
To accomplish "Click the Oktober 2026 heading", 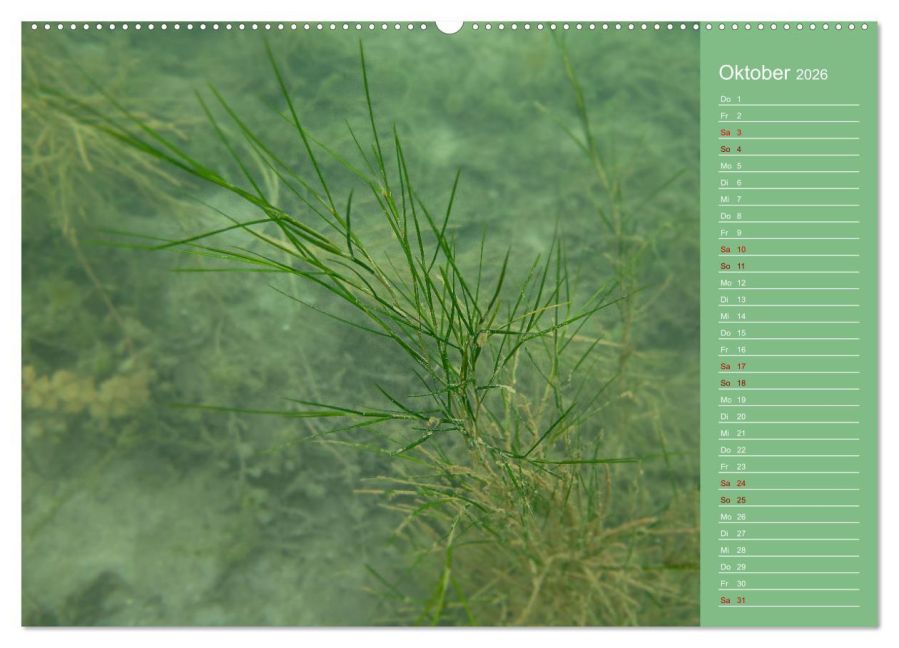I will pyautogui.click(x=773, y=73).
